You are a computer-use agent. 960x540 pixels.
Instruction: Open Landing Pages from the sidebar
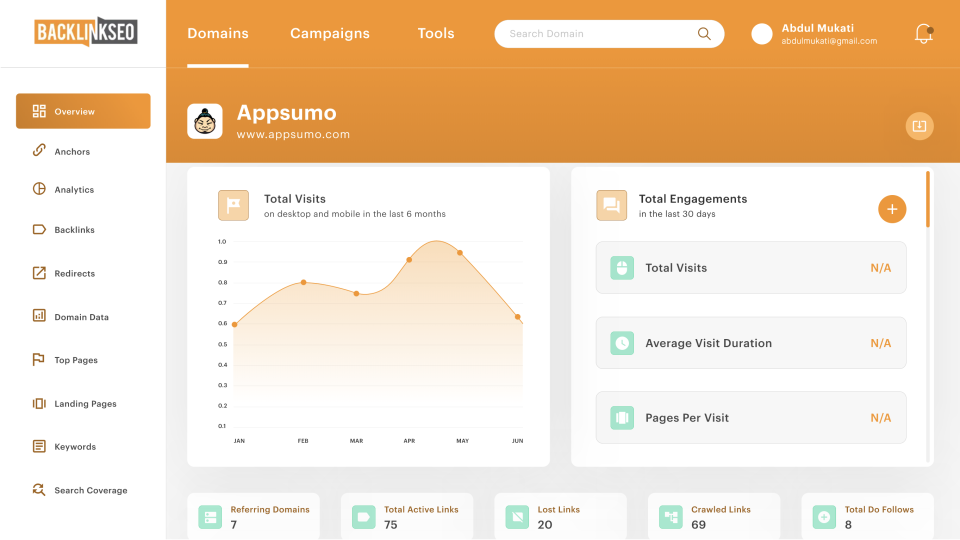(x=85, y=403)
